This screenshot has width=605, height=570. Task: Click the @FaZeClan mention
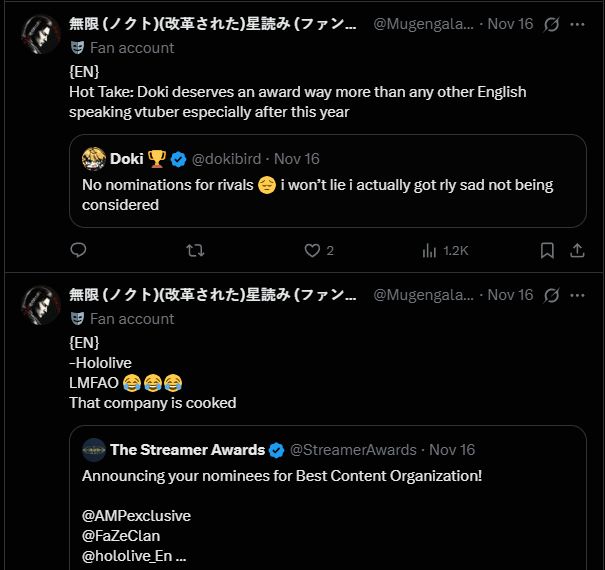click(120, 536)
